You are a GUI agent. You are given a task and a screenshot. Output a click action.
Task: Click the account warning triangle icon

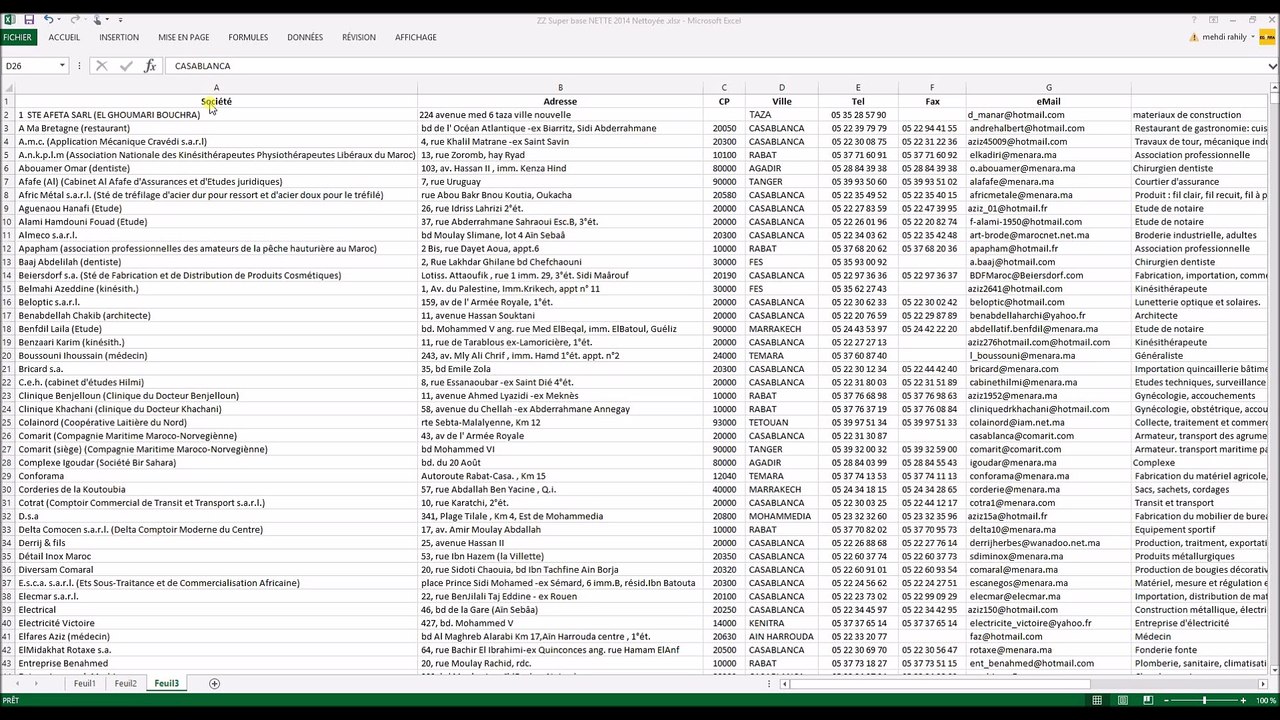[x=1194, y=38]
